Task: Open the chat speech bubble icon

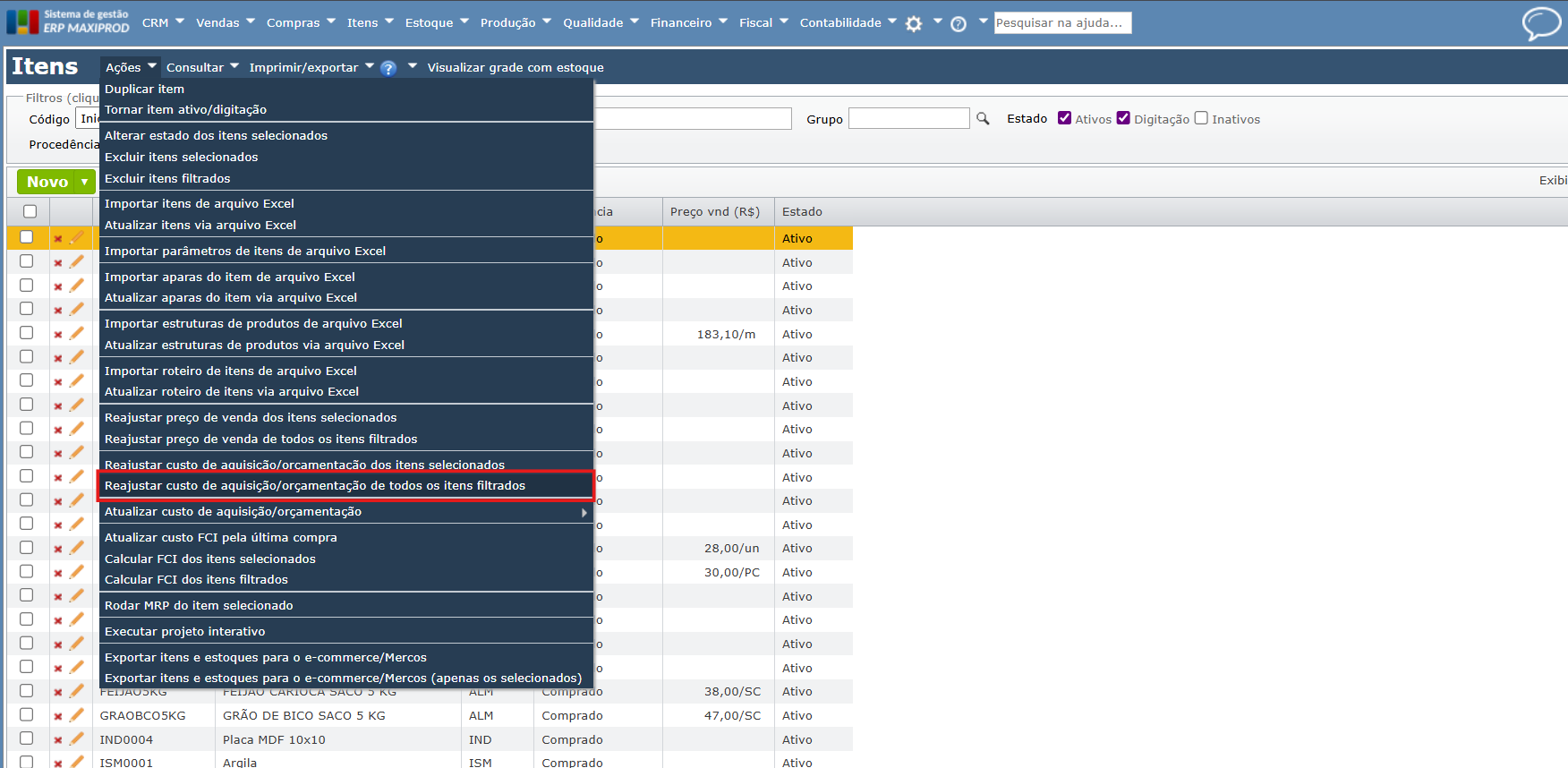Action: point(1540,23)
